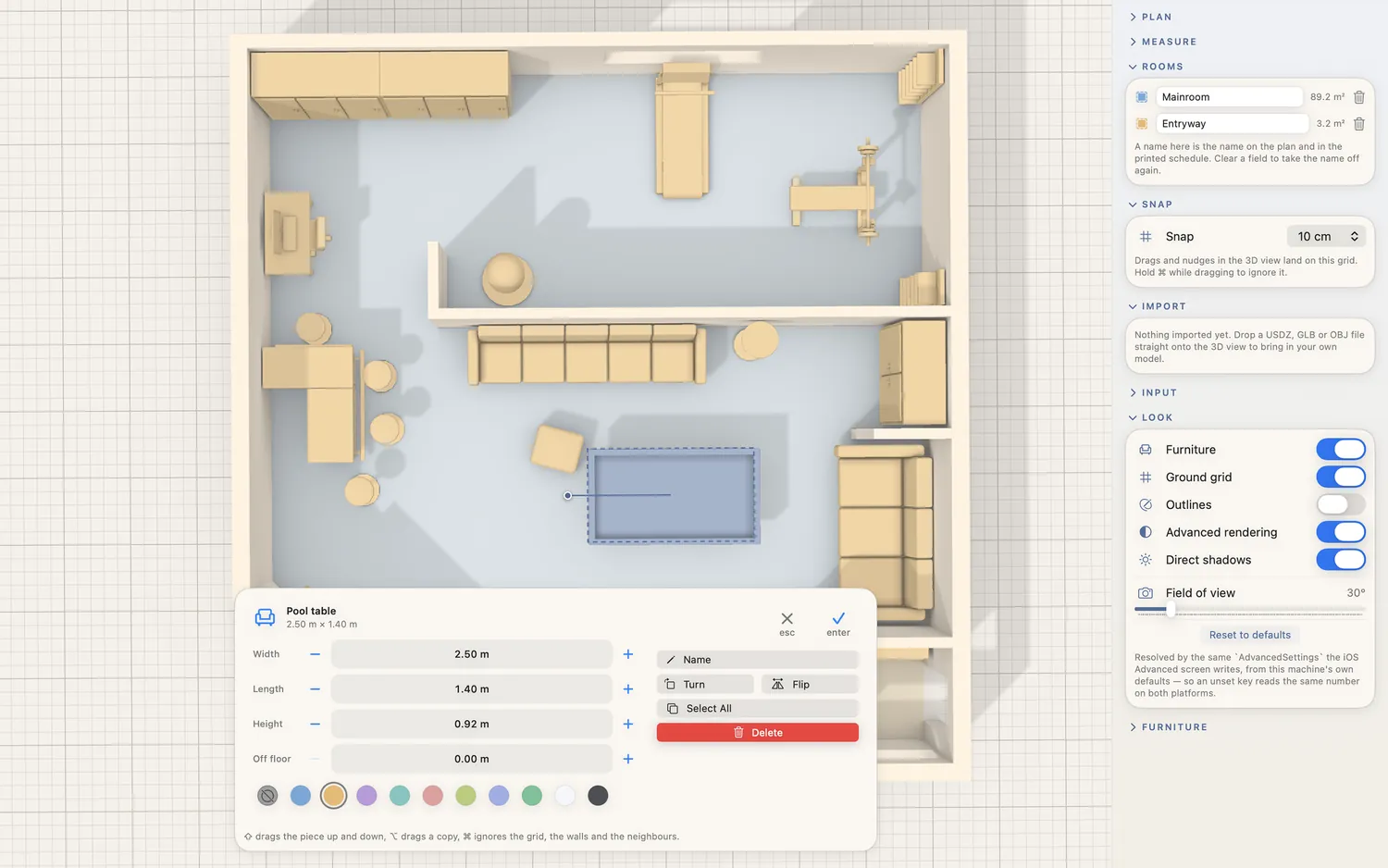The height and width of the screenshot is (868, 1388).
Task: Collapse the ROOMS section
Action: coord(1156,67)
